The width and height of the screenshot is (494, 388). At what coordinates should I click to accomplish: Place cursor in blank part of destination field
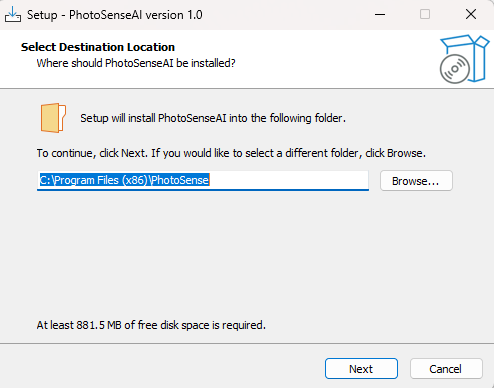pos(289,180)
